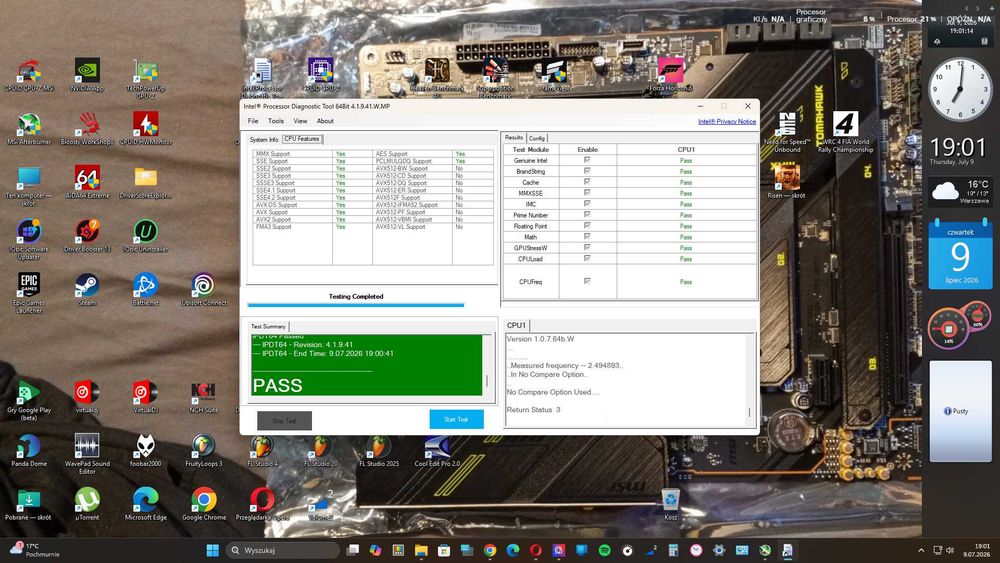Click the Windows Start button
Image resolution: width=1000 pixels, height=563 pixels.
point(213,550)
